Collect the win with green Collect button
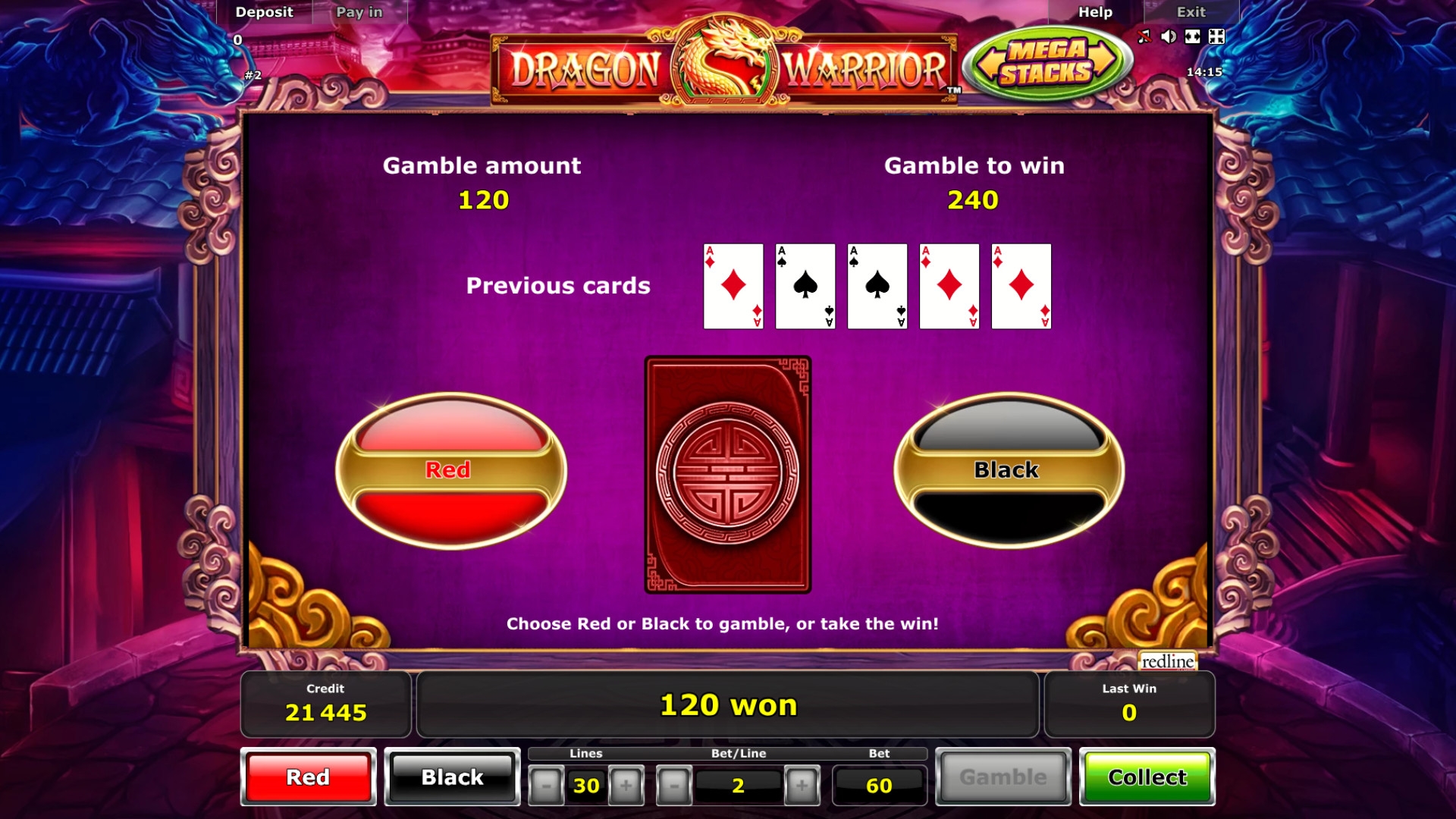The height and width of the screenshot is (819, 1456). click(x=1147, y=777)
